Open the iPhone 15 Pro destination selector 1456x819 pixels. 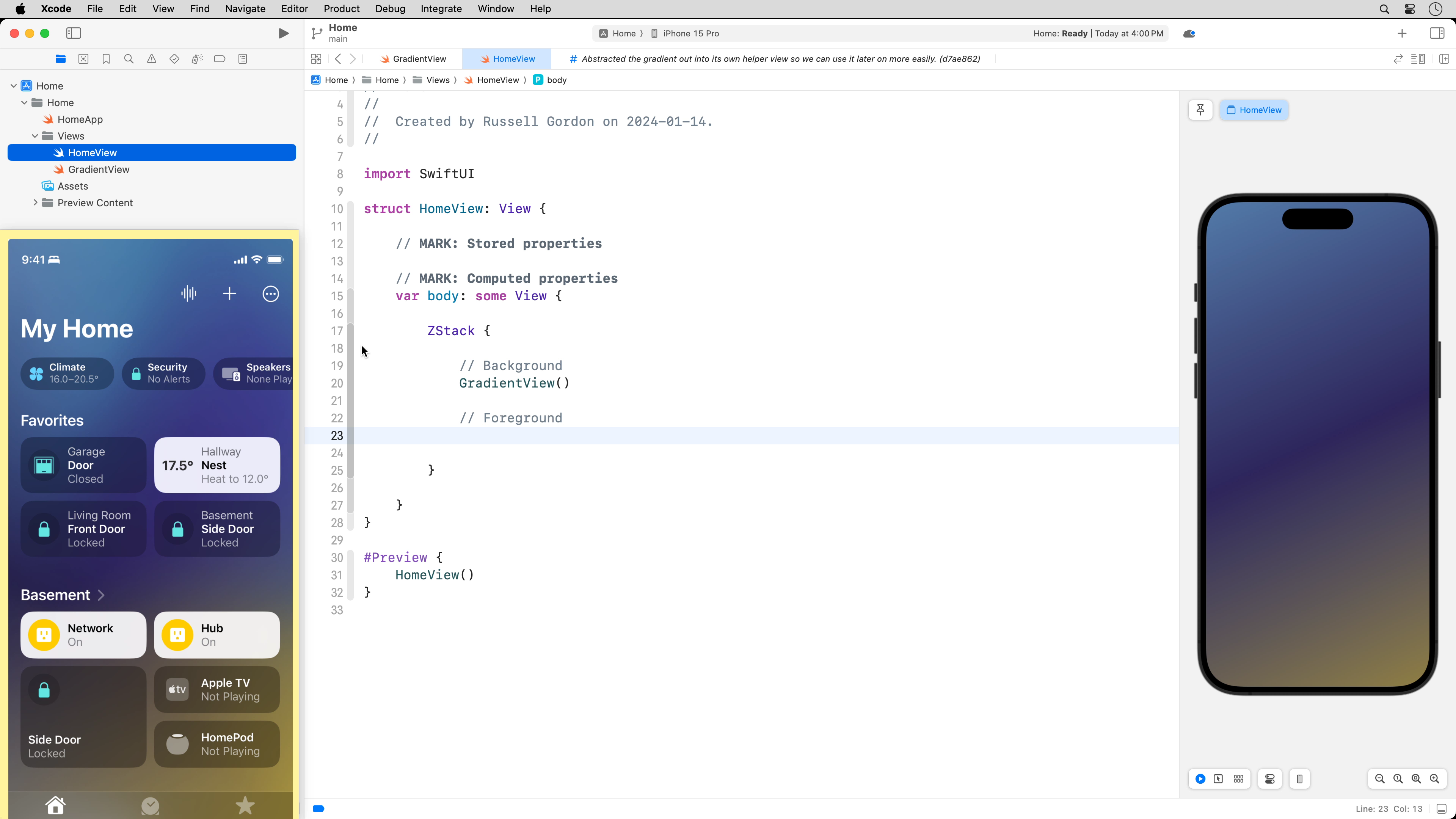684,33
